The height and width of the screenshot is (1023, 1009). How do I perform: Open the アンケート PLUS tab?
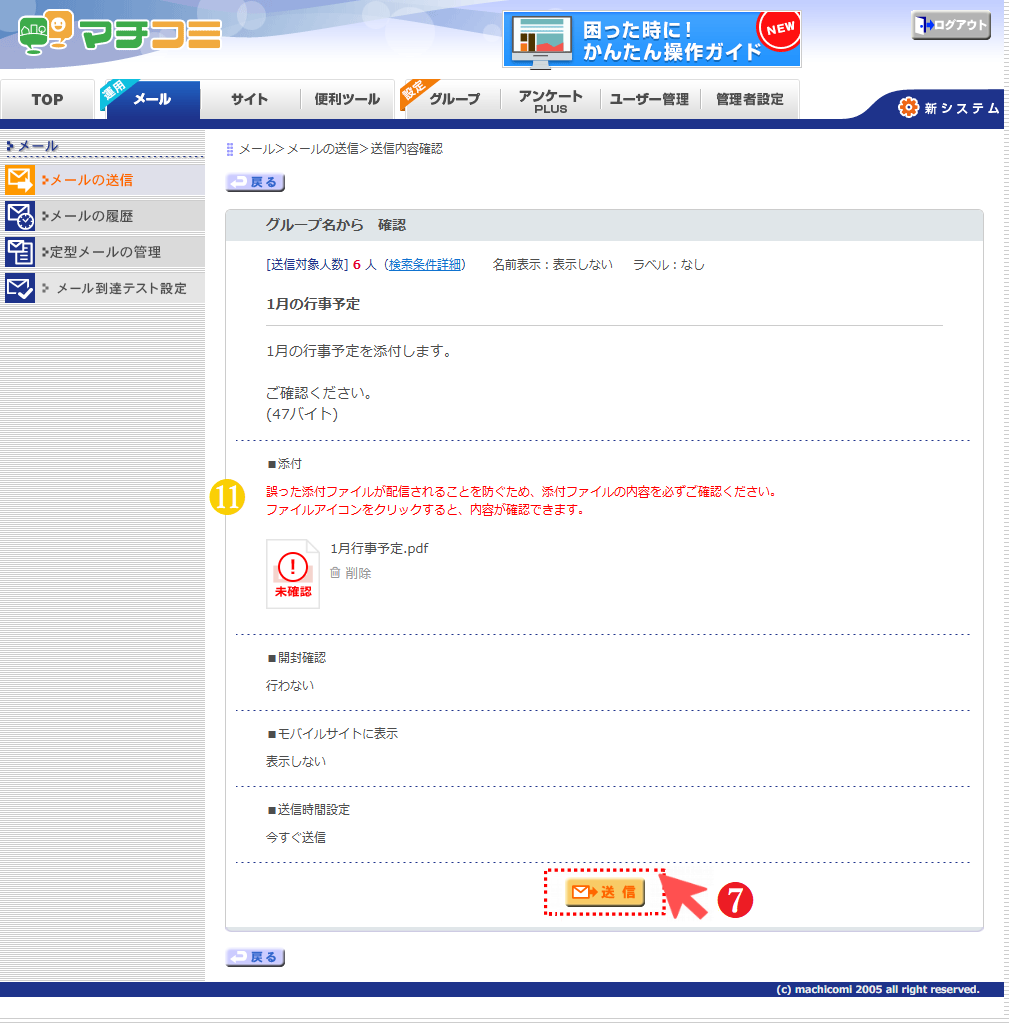click(x=550, y=100)
